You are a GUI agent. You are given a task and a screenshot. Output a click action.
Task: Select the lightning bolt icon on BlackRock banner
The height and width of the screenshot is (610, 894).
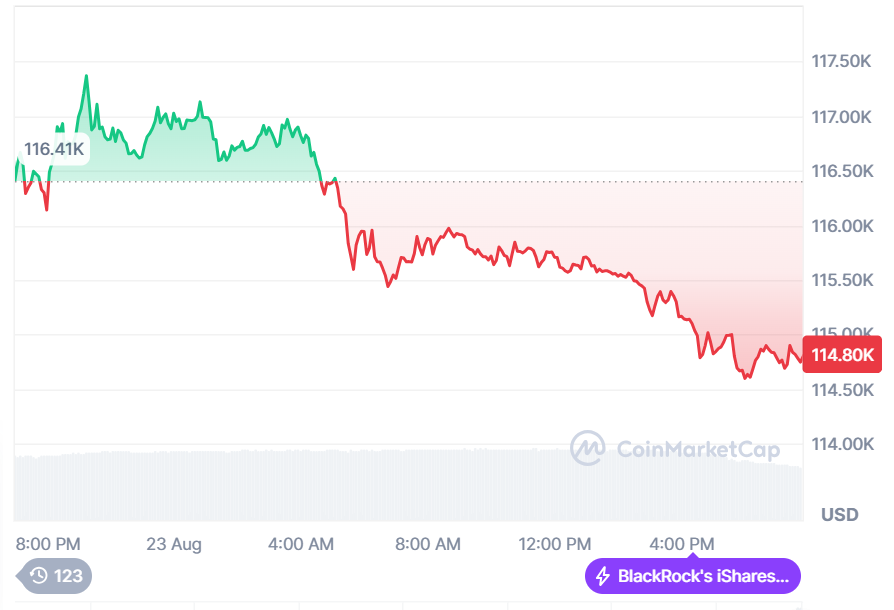(604, 575)
